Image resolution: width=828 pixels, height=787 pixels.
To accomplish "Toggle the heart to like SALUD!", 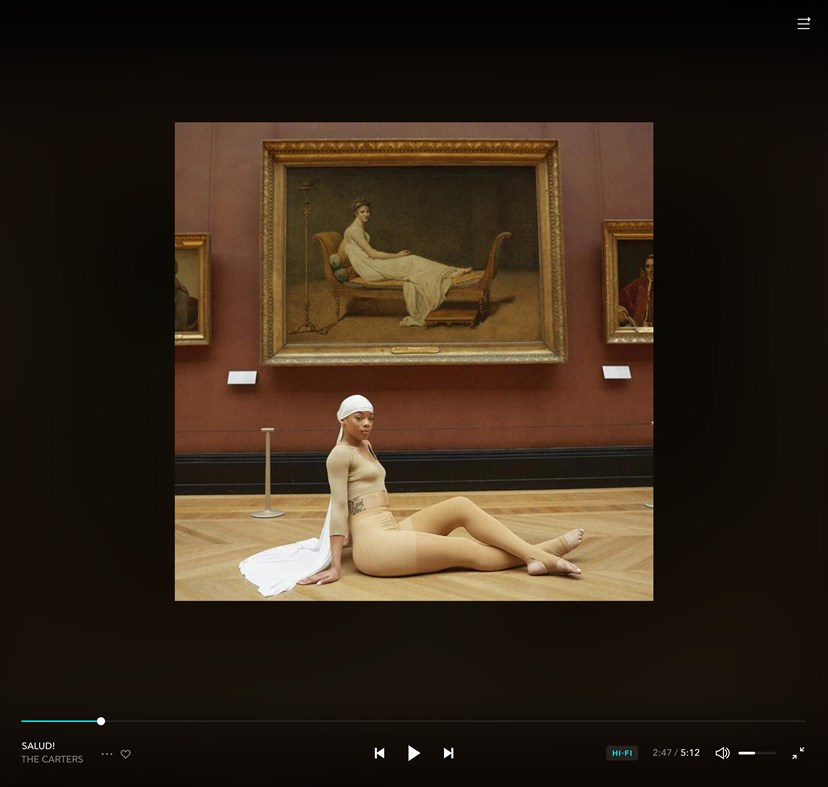I will tap(125, 754).
